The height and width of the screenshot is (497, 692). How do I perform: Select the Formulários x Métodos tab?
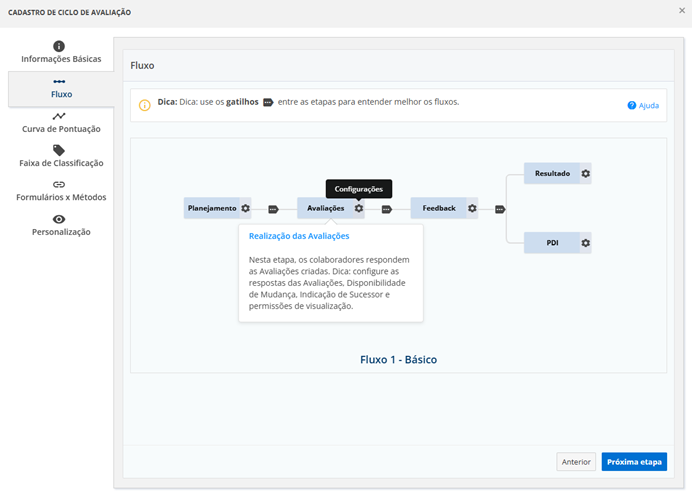coord(60,191)
